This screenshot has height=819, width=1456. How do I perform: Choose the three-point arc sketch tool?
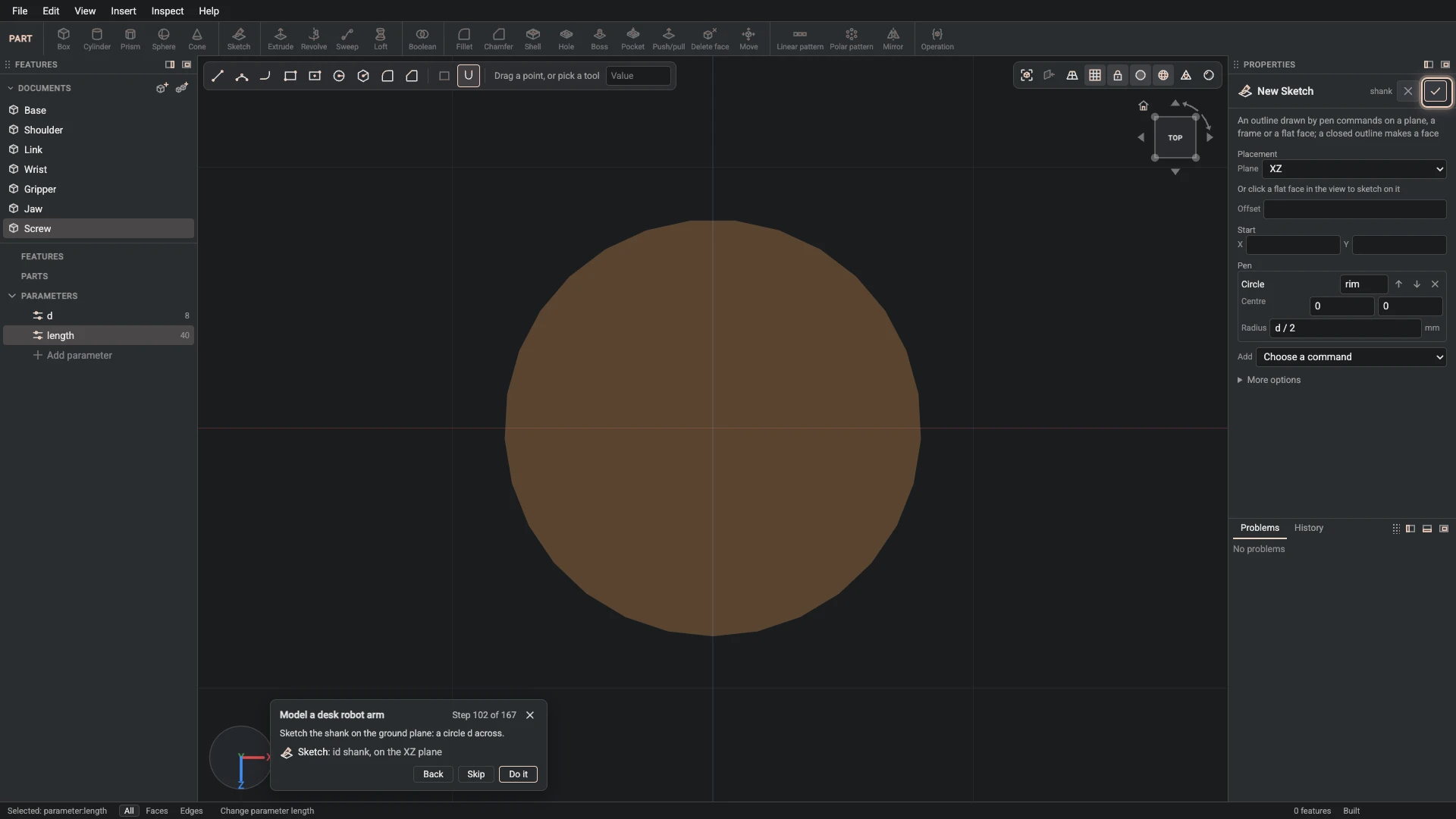tap(242, 76)
